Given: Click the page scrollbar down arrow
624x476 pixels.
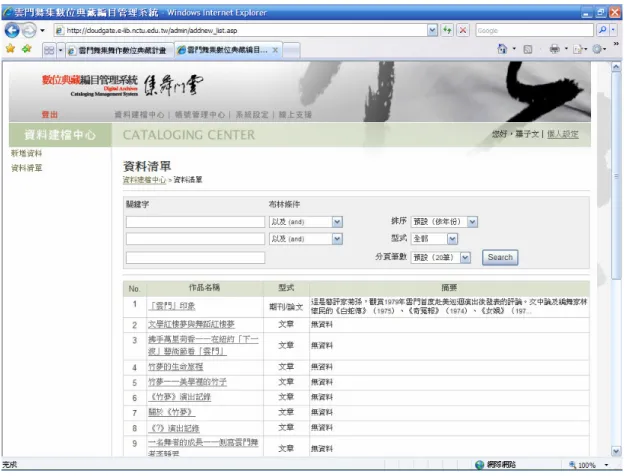Looking at the screenshot, I should [x=616, y=451].
